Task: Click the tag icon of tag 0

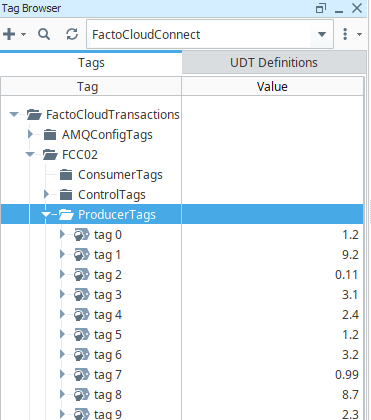Action: [x=82, y=235]
